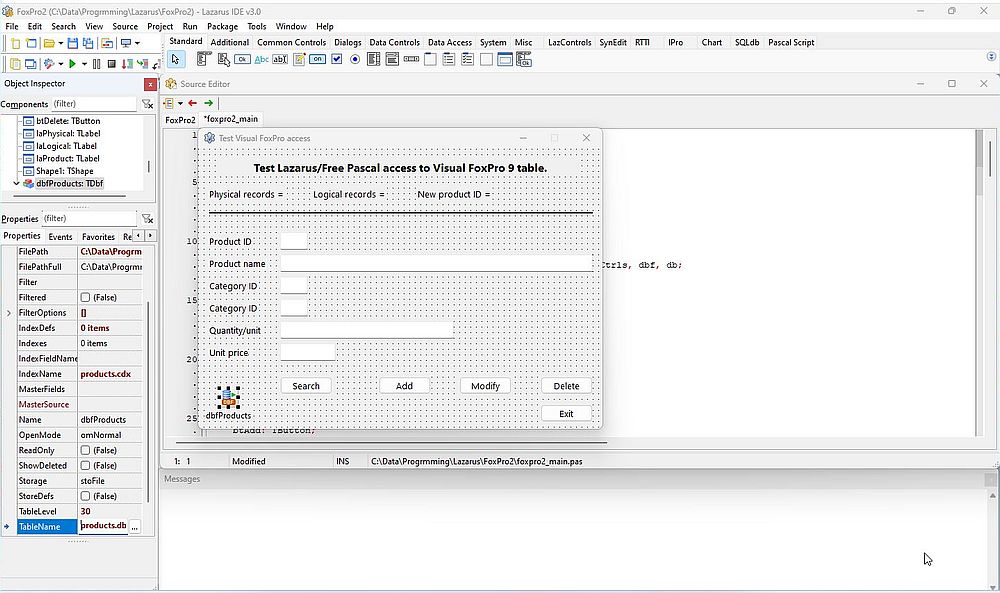
Task: Open the Package menu
Action: [x=222, y=26]
